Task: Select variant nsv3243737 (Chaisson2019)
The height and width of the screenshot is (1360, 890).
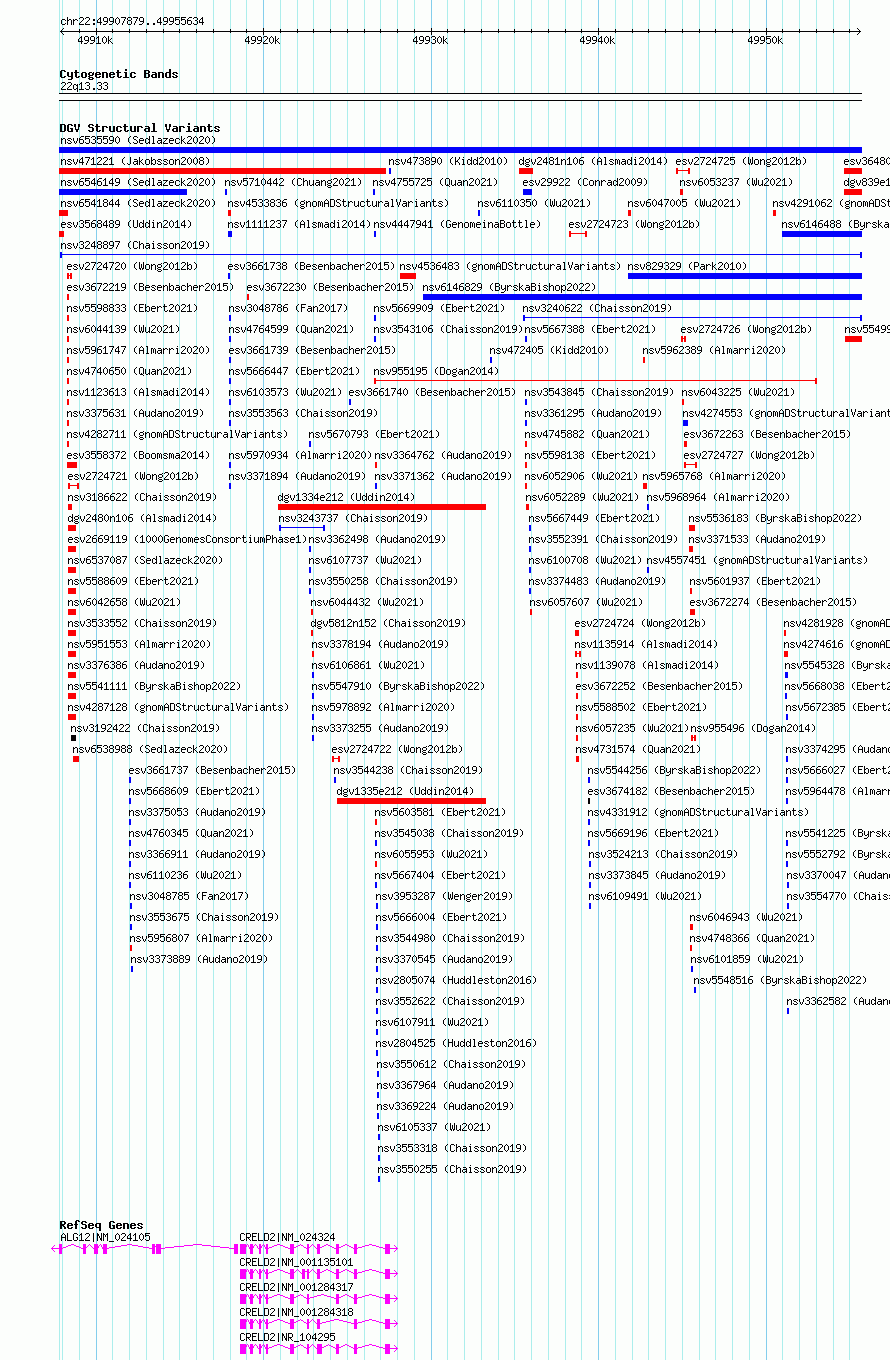Action: [354, 518]
